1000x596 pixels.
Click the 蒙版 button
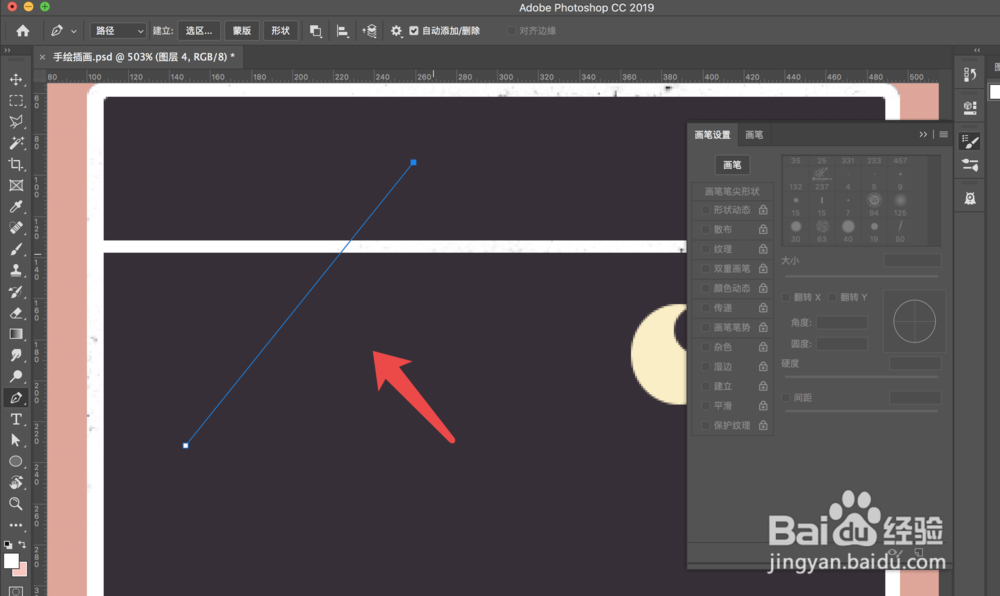[x=242, y=31]
